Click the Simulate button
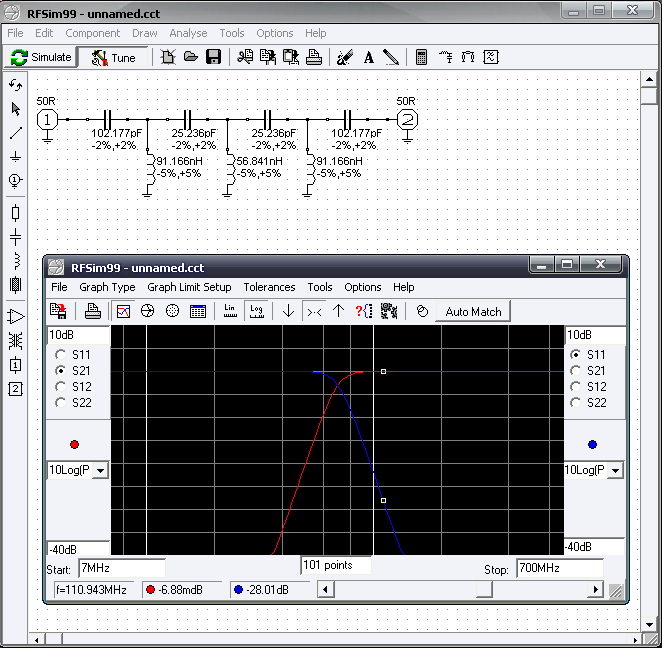Image resolution: width=662 pixels, height=648 pixels. pos(41,57)
